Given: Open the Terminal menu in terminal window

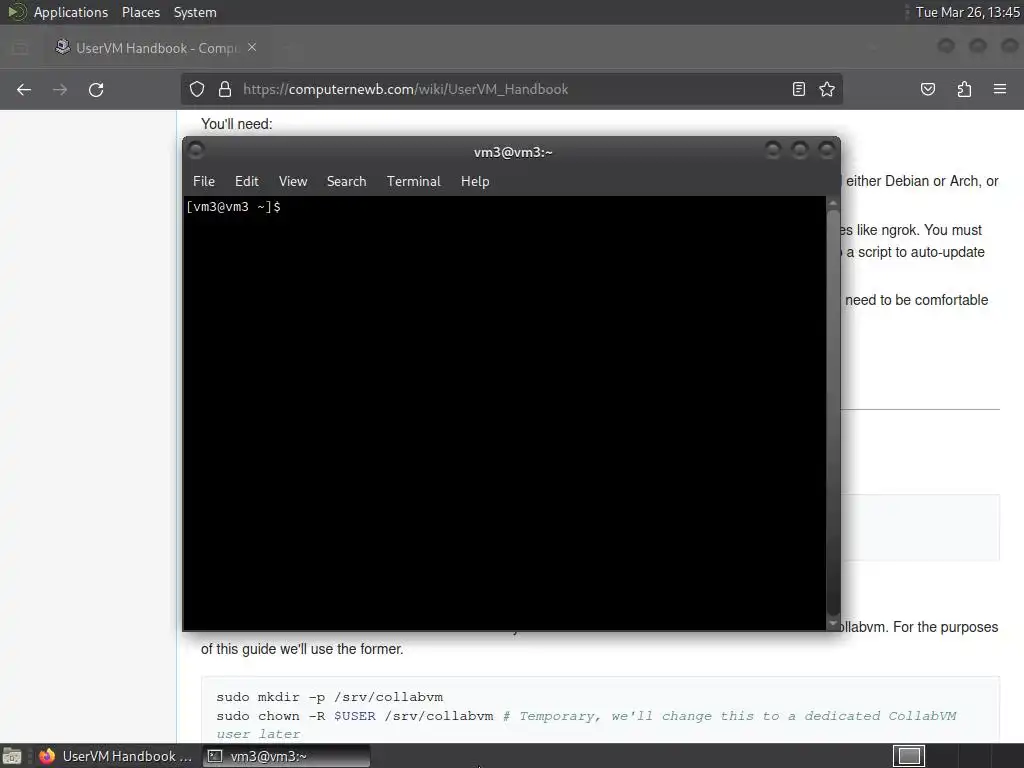Looking at the screenshot, I should 413,182.
